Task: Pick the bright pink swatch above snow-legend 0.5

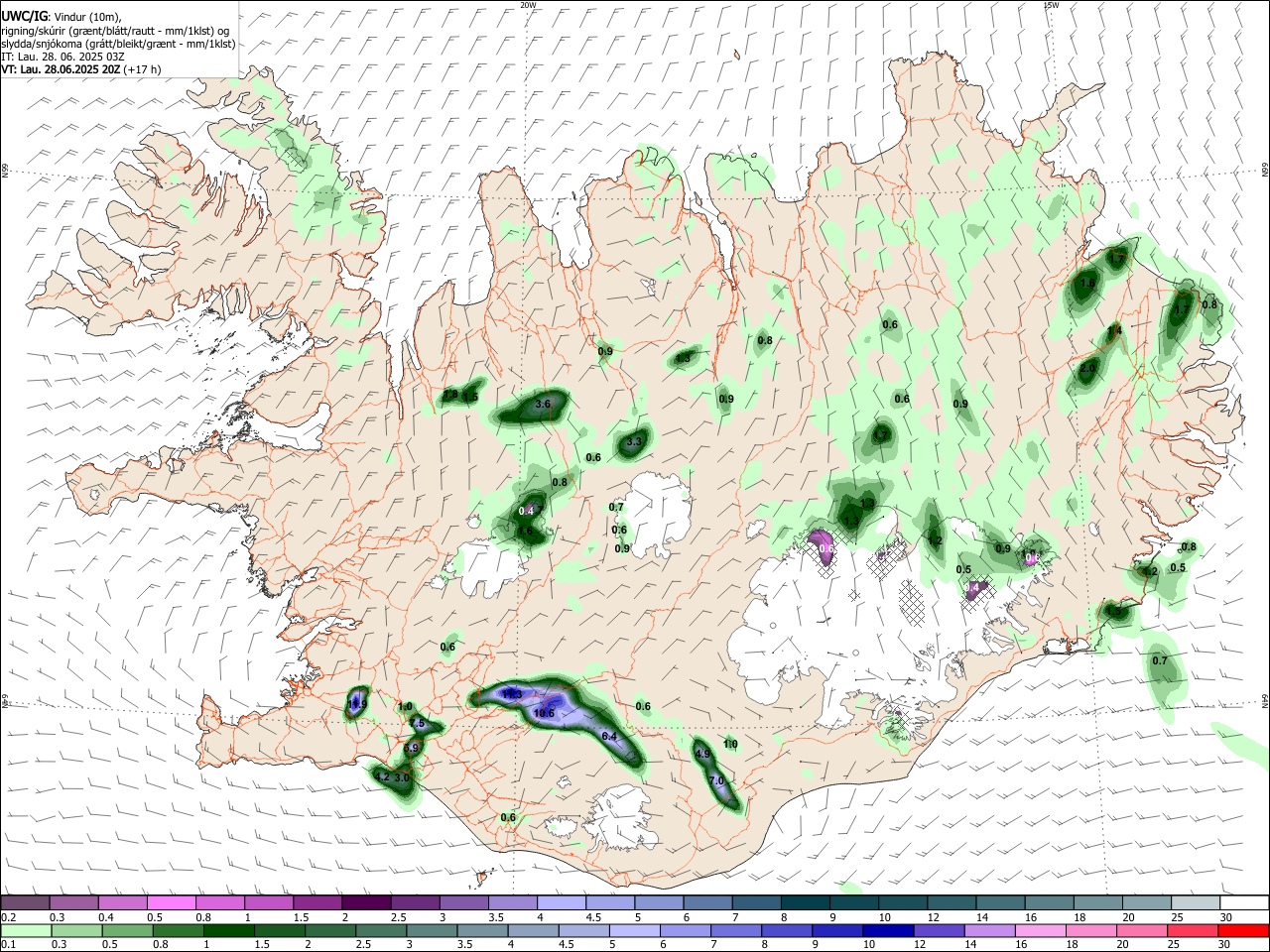Action: [172, 903]
